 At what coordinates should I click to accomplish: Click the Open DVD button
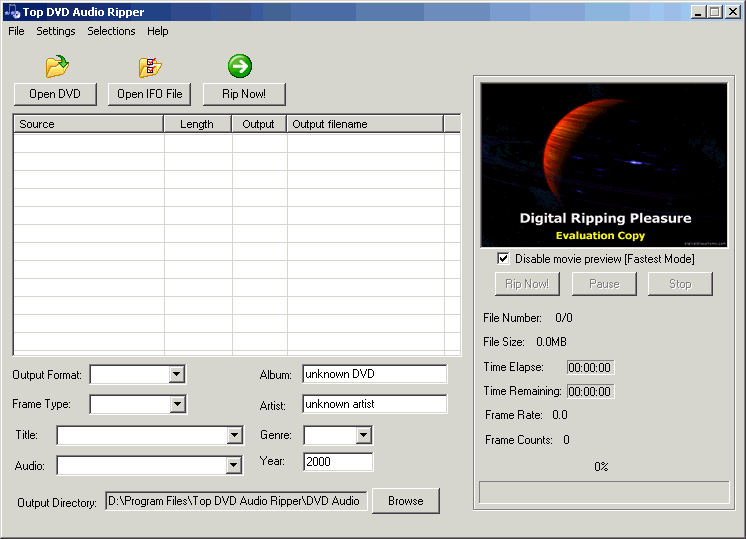55,94
